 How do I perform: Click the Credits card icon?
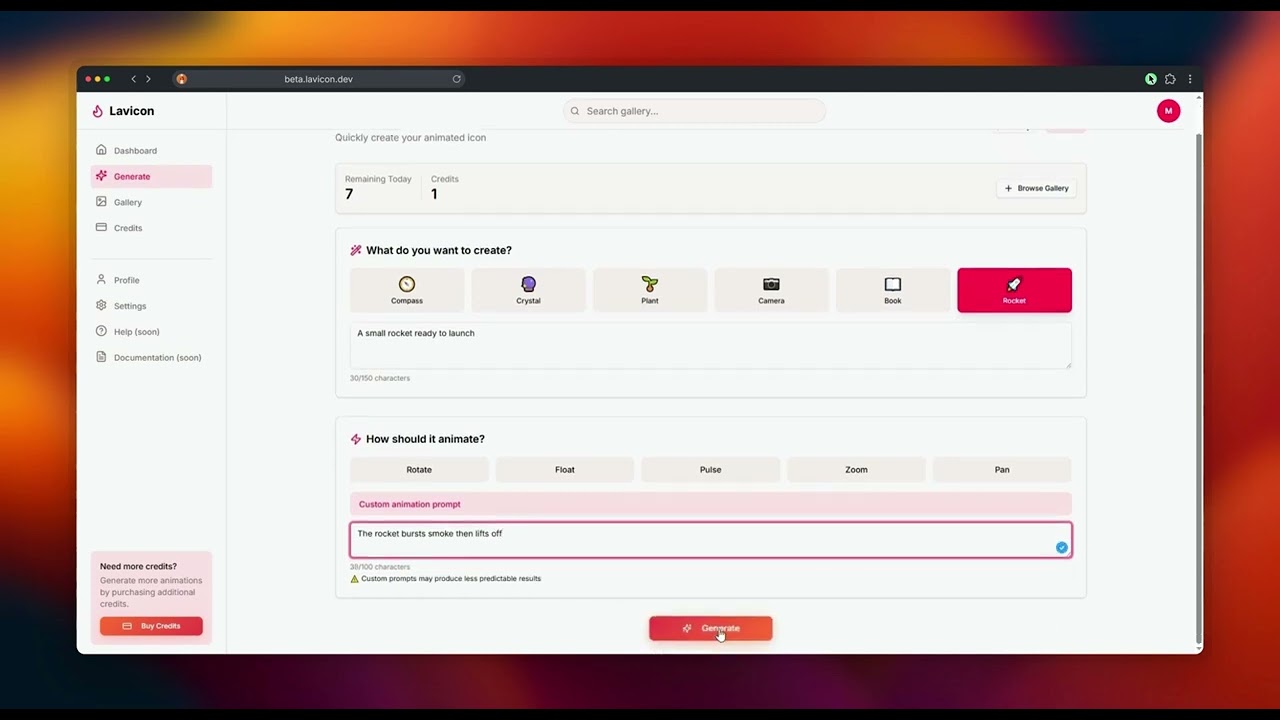(101, 227)
